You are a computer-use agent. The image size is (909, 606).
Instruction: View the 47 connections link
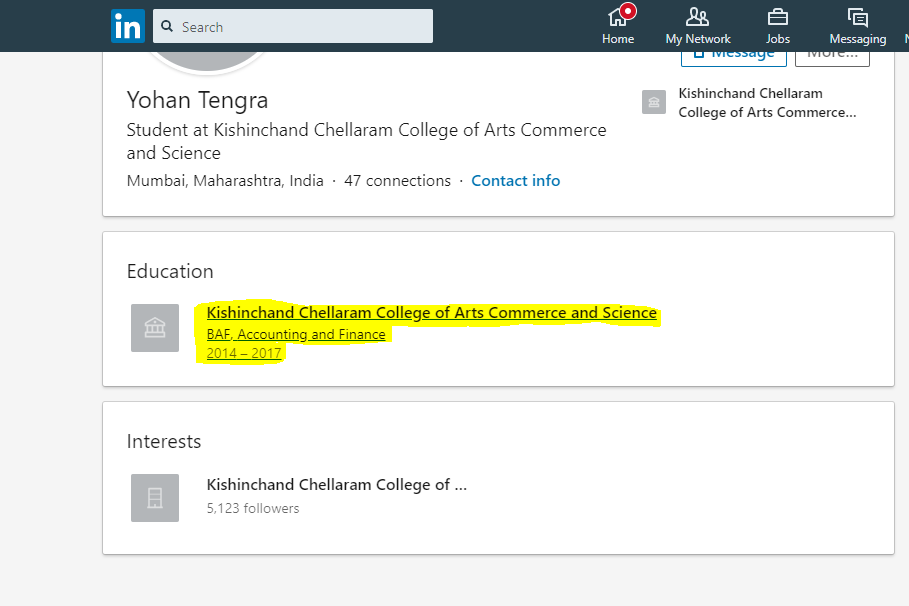pos(397,181)
